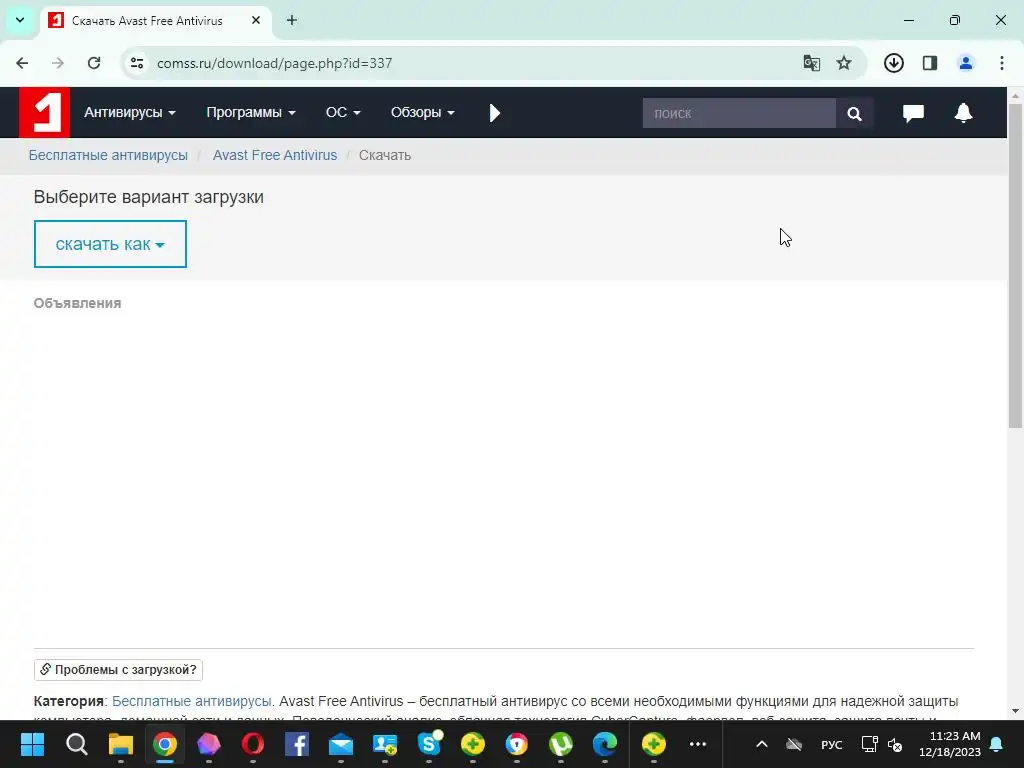Open File Explorer from taskbar
The height and width of the screenshot is (768, 1024).
121,744
